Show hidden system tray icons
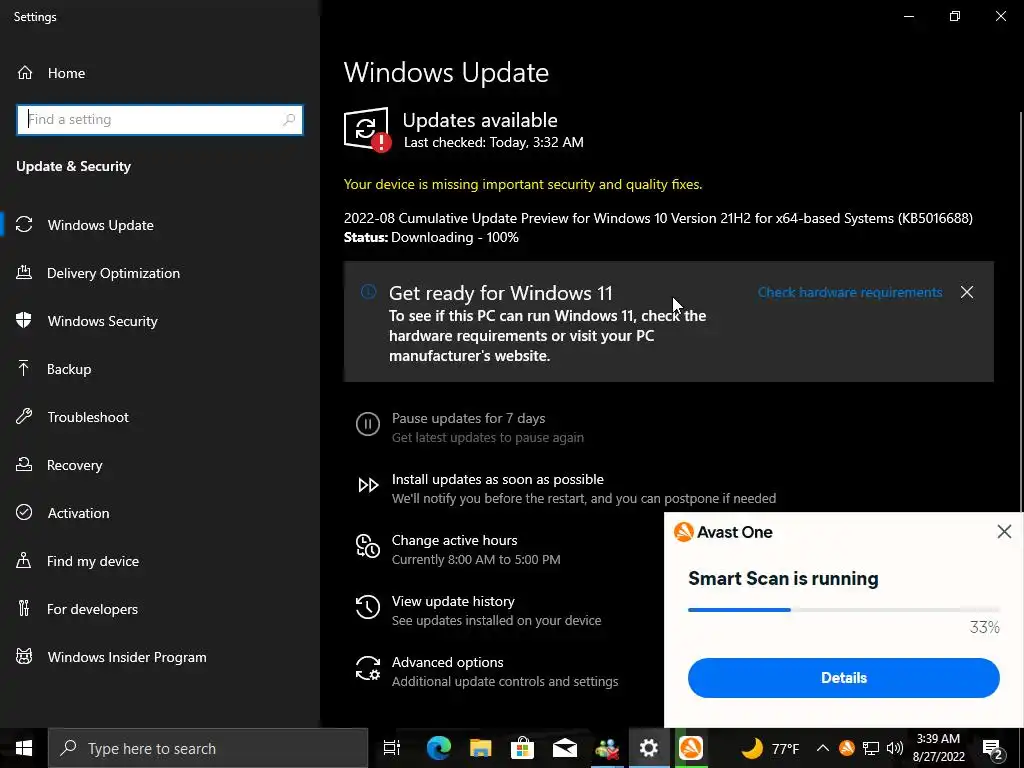This screenshot has width=1024, height=768. tap(823, 748)
